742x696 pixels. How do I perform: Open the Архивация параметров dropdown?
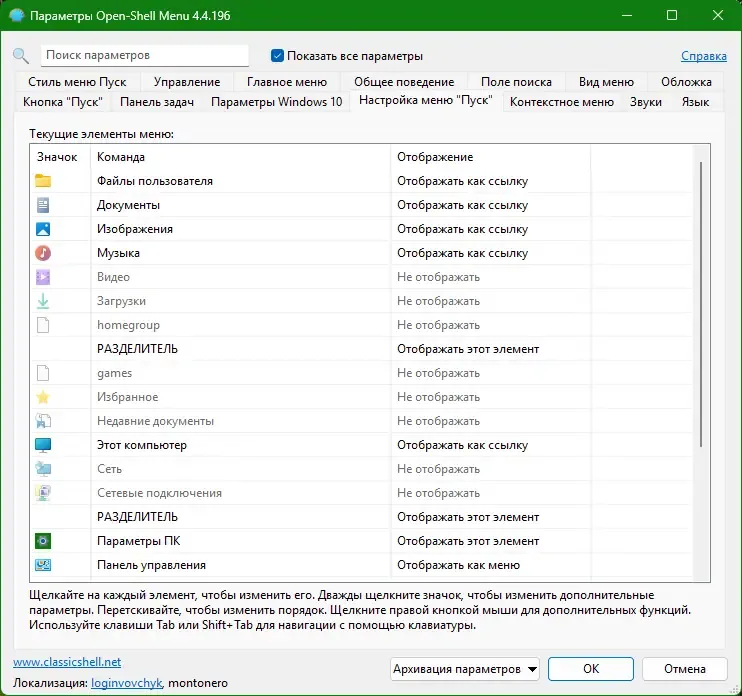[x=465, y=669]
